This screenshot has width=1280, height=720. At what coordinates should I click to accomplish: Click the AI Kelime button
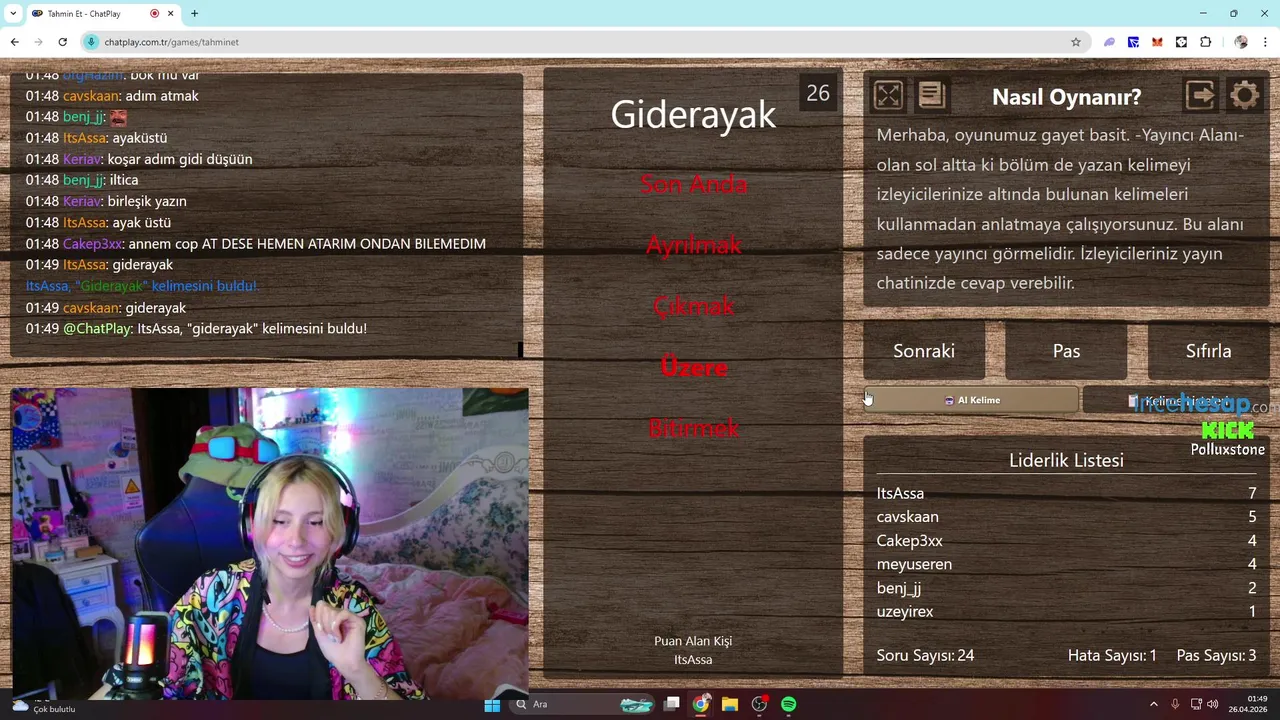click(972, 400)
